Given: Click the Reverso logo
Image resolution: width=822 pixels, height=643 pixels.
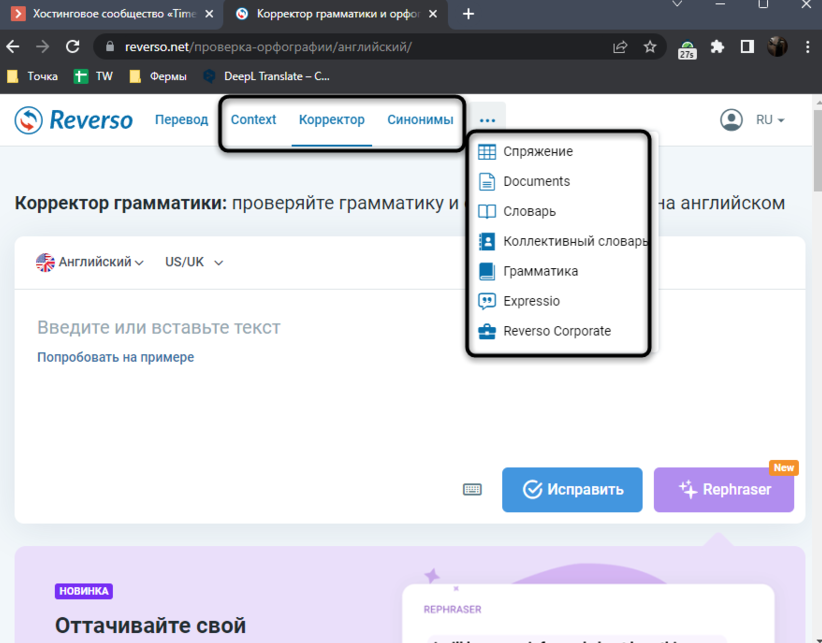Looking at the screenshot, I should pos(73,120).
